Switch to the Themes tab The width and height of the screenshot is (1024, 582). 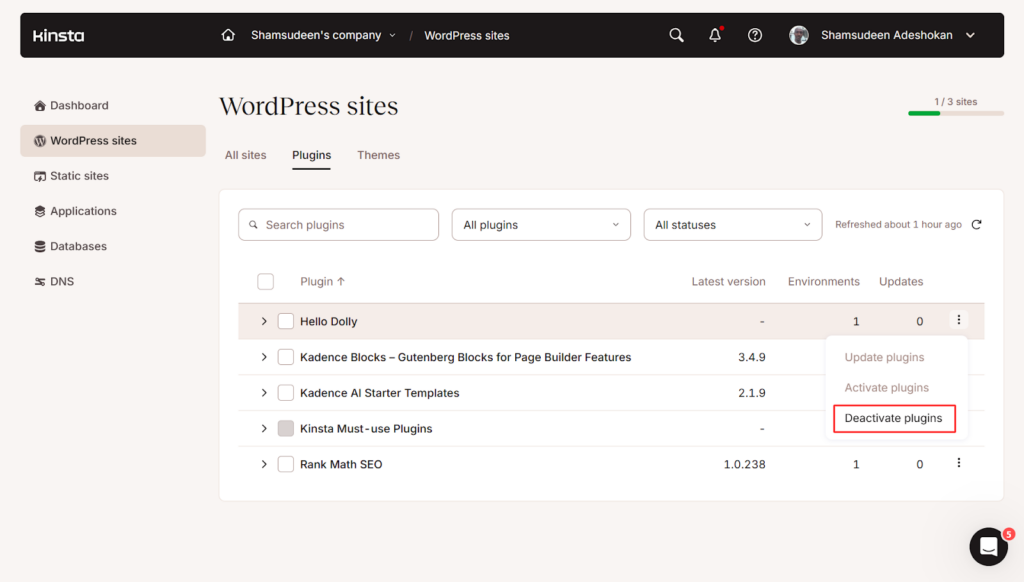pos(378,155)
